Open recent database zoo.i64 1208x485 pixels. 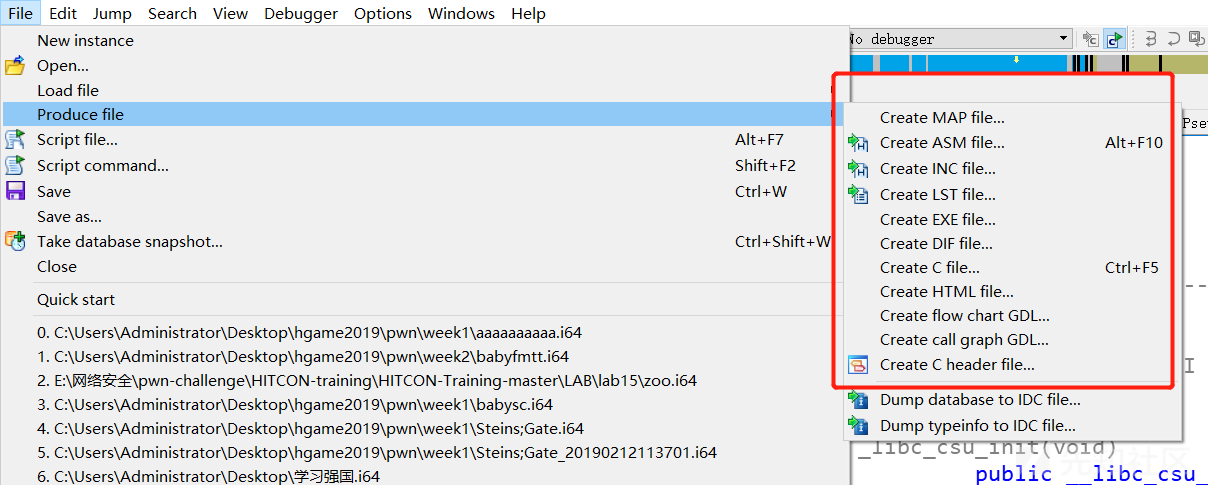(375, 381)
